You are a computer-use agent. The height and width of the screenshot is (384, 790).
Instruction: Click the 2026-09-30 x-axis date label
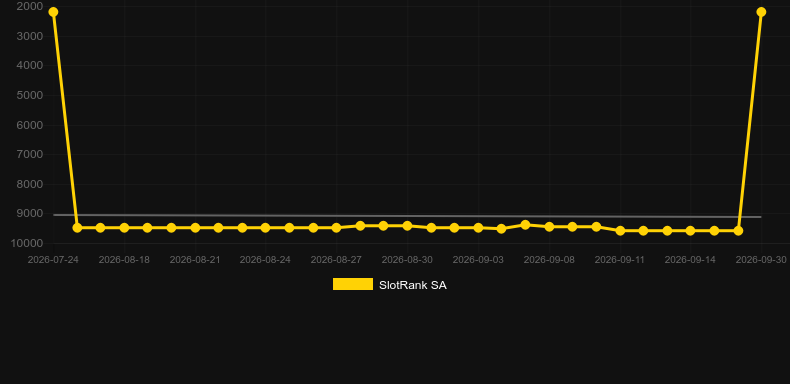pyautogui.click(x=761, y=260)
